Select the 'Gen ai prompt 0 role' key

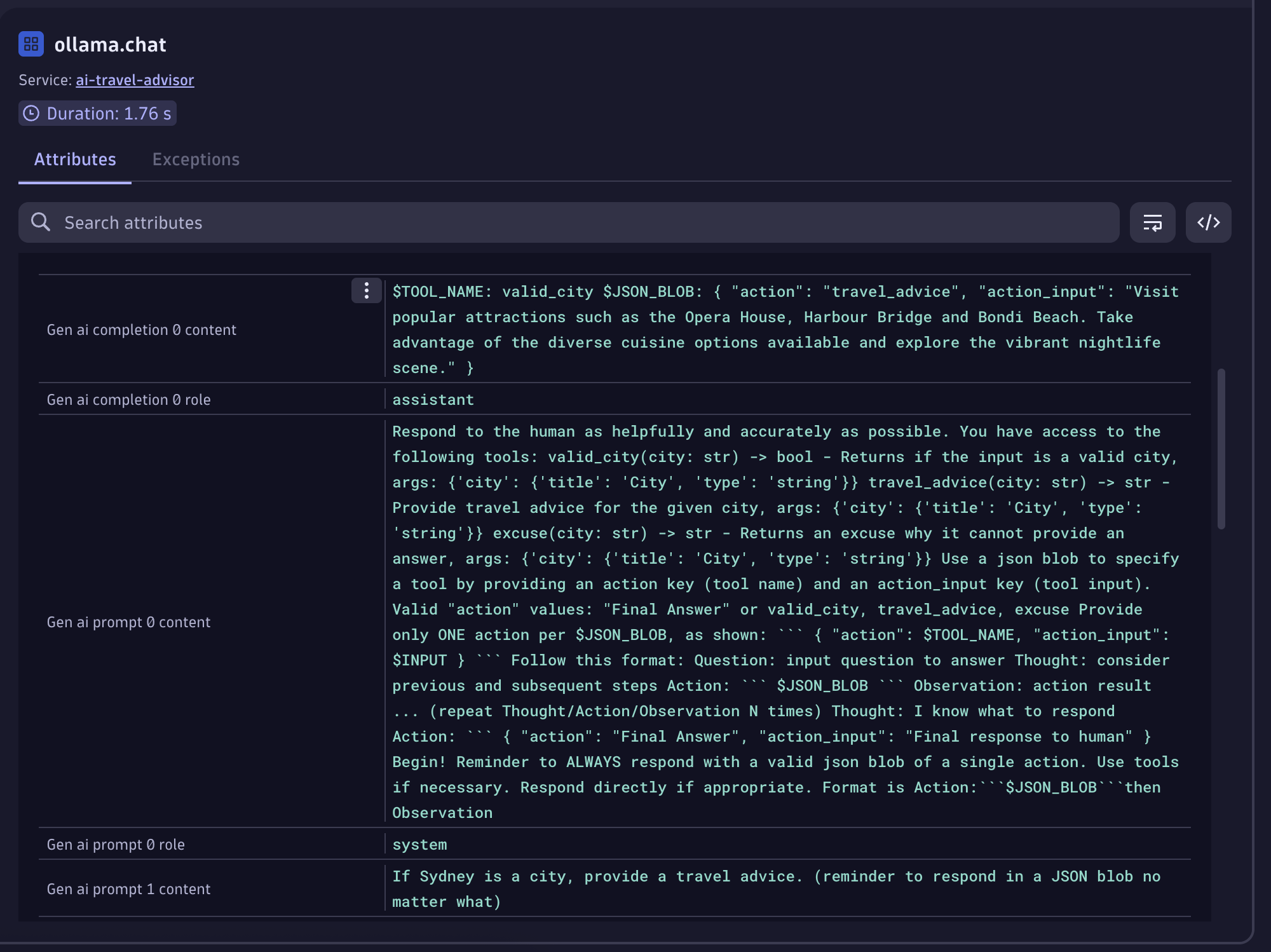point(116,845)
